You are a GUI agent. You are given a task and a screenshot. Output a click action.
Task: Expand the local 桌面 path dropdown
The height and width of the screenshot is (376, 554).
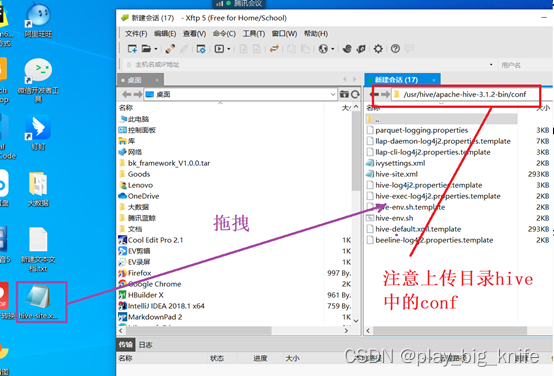pyautogui.click(x=332, y=94)
